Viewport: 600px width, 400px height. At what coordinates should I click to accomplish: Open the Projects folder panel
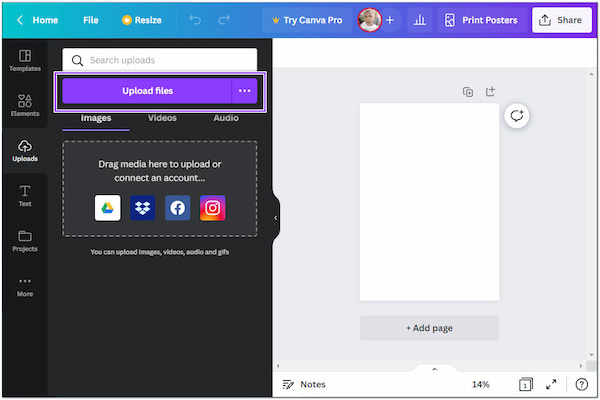tap(25, 241)
